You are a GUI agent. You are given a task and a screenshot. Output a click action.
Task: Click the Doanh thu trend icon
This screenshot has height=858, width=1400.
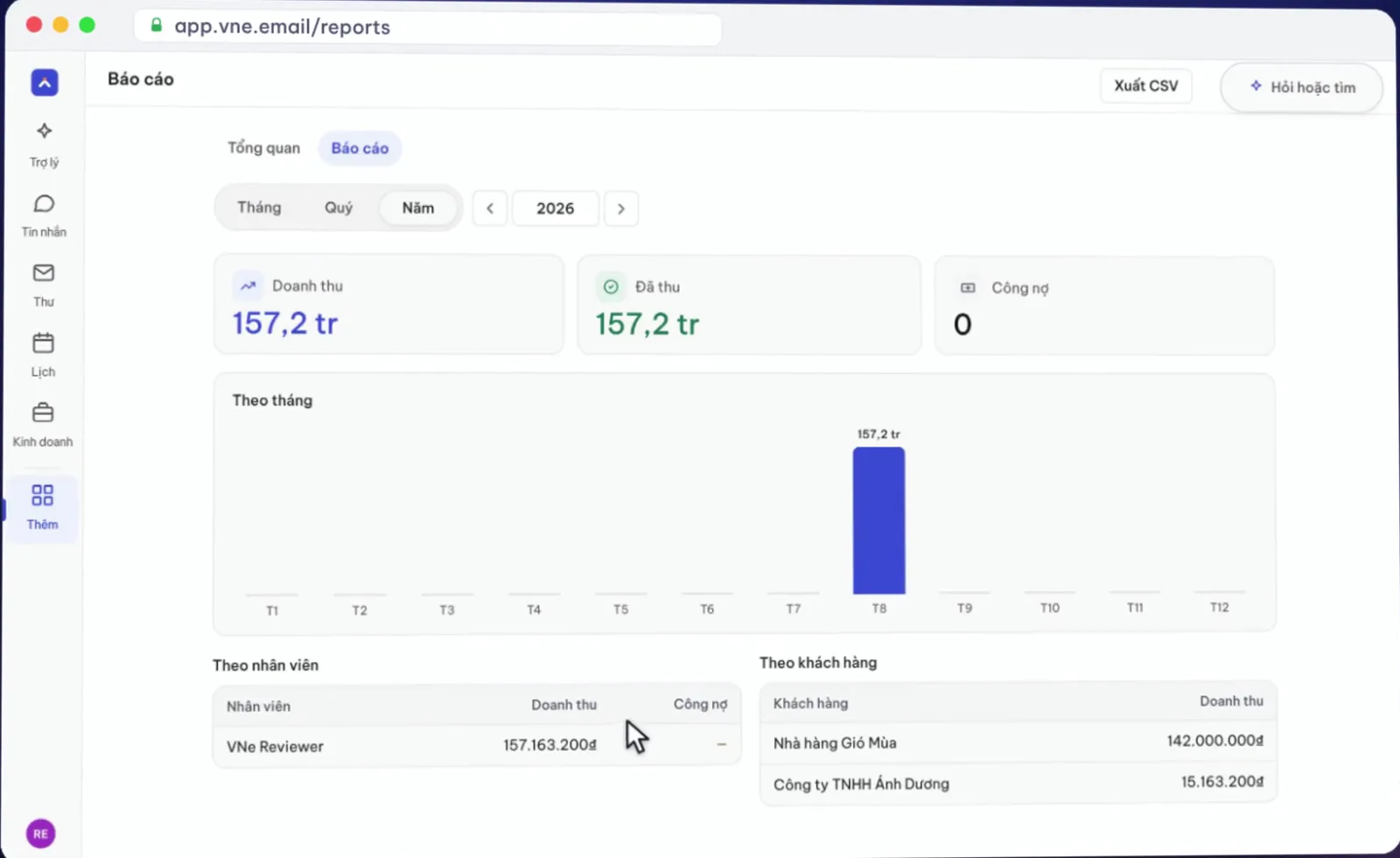tap(248, 285)
